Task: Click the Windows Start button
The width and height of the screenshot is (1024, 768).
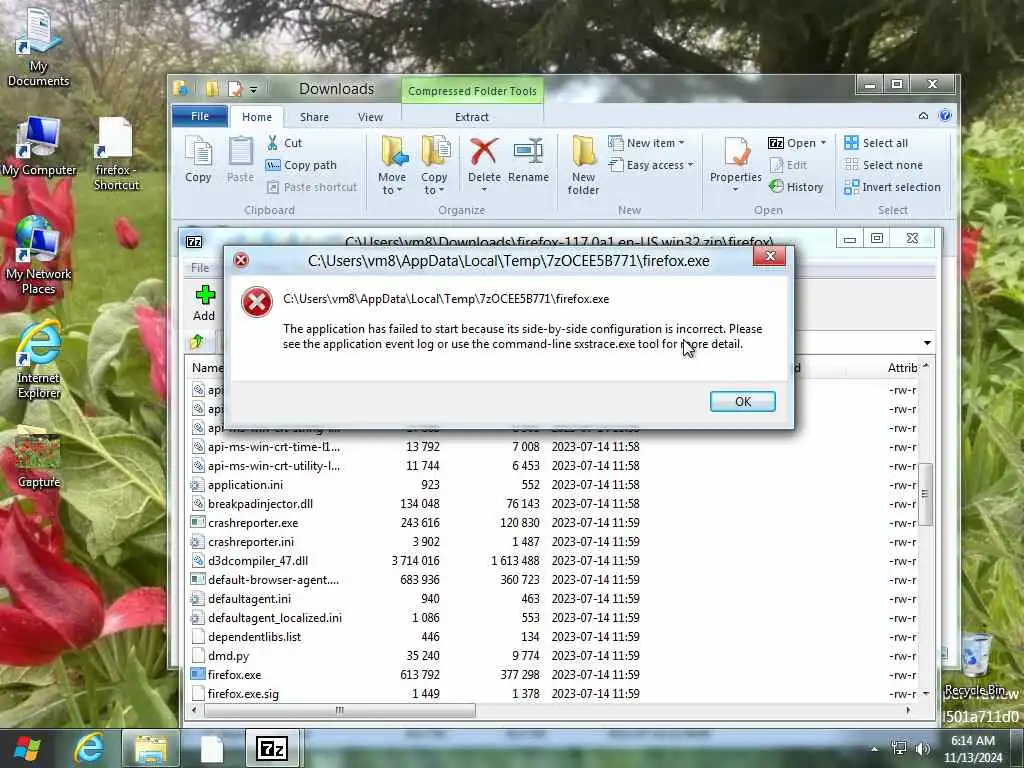Action: 27,748
